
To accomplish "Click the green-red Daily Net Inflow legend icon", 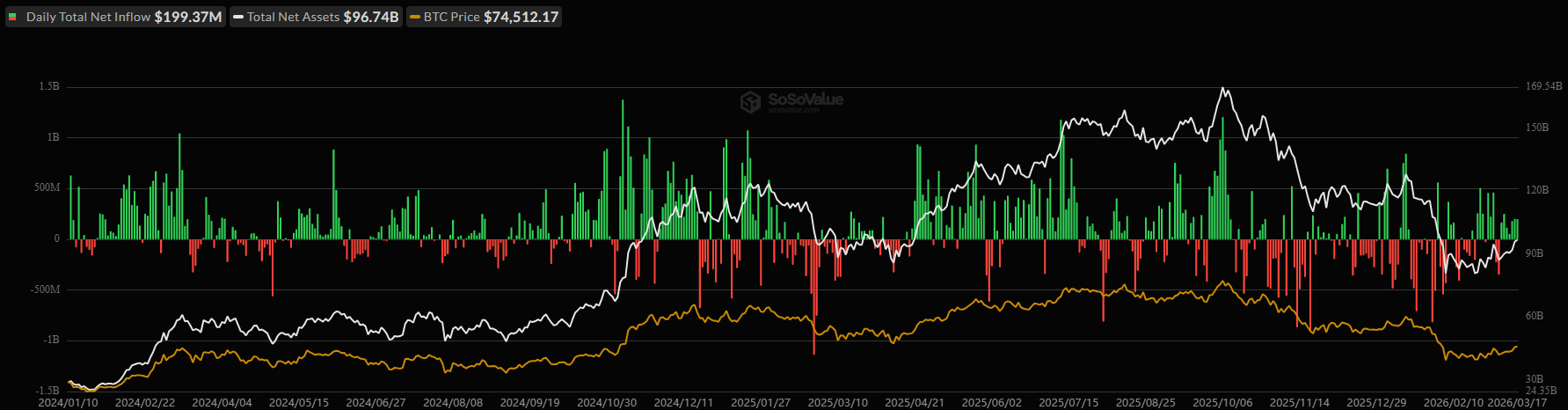I will coord(13,18).
